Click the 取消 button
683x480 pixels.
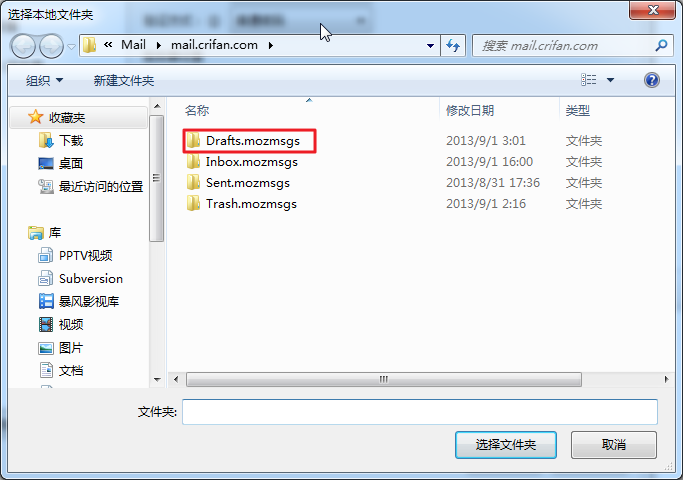tap(614, 445)
